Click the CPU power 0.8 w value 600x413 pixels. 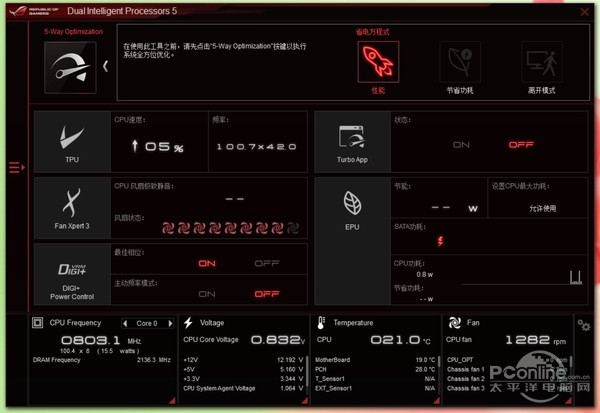coord(425,274)
